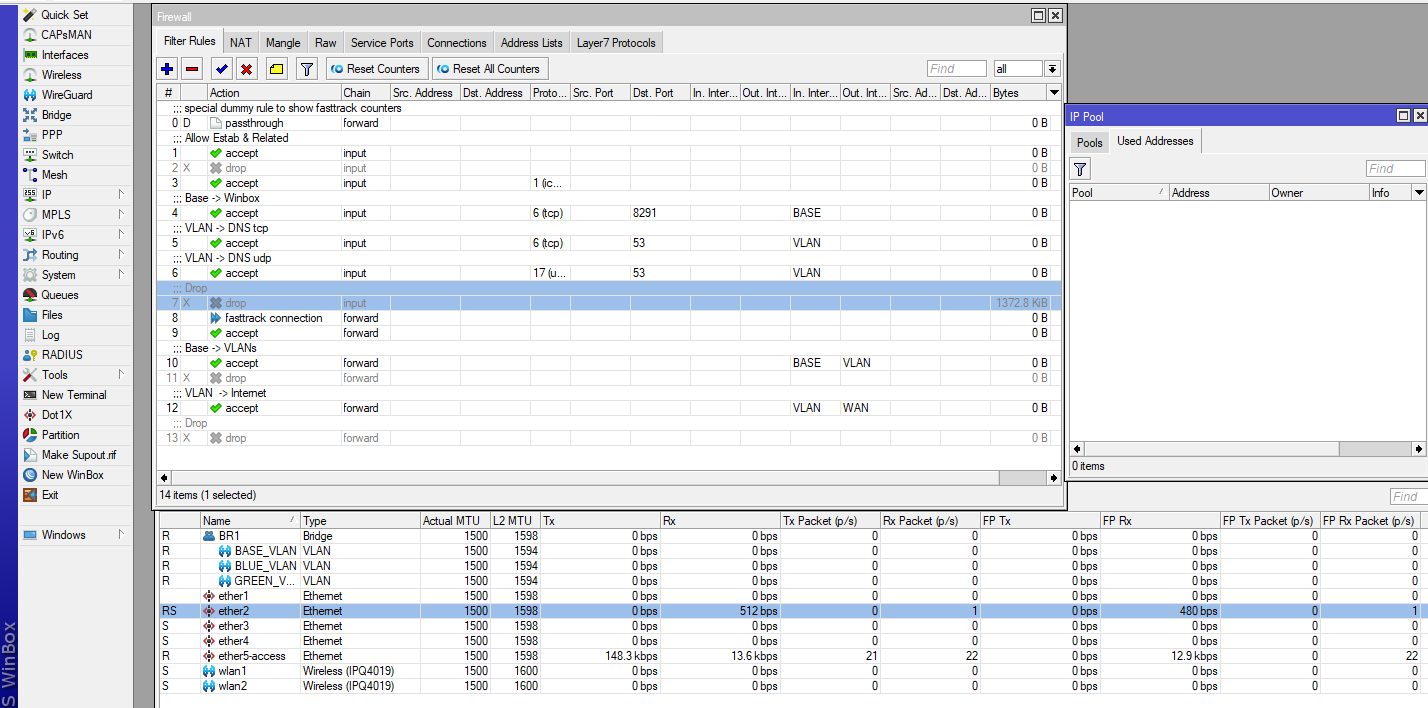Open Mesh in the sidebar
This screenshot has width=1428, height=708.
[x=56, y=175]
